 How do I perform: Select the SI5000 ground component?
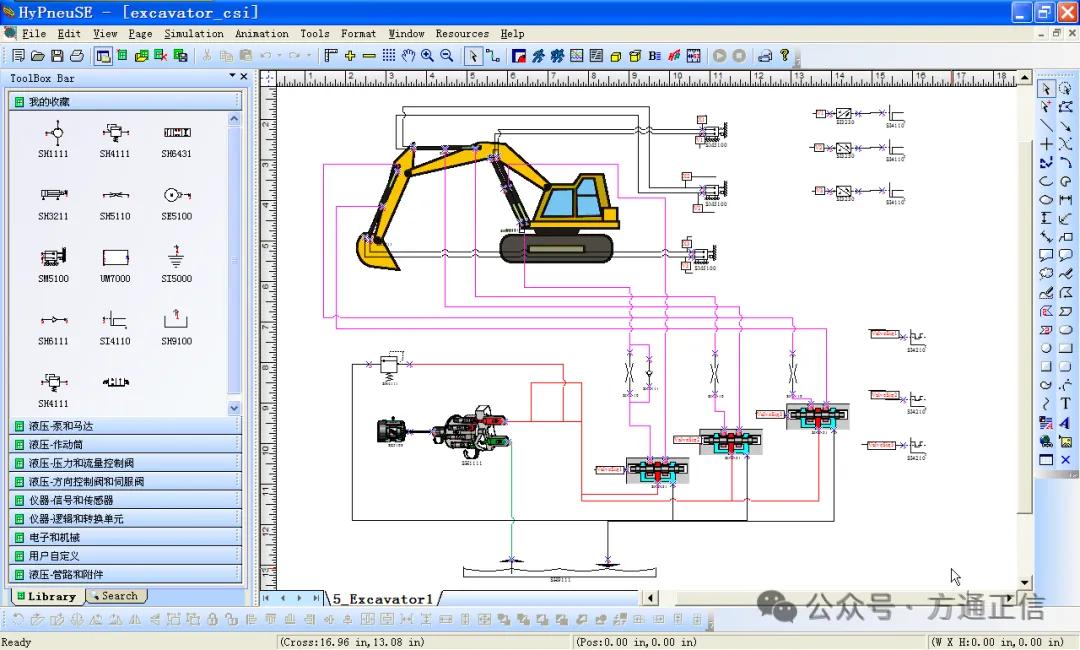[x=177, y=265]
